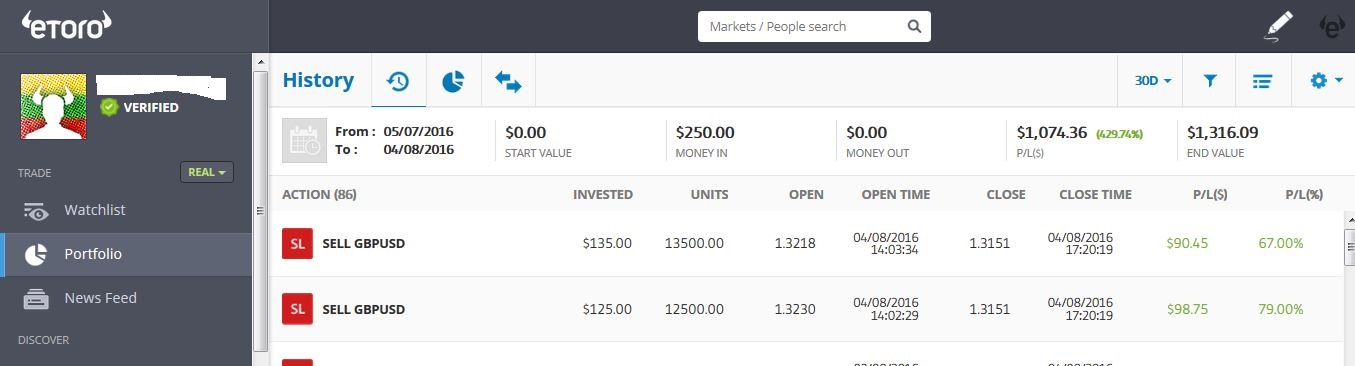Toggle the REAL account mode selector
Viewport: 1355px width, 366px height.
pyautogui.click(x=207, y=172)
